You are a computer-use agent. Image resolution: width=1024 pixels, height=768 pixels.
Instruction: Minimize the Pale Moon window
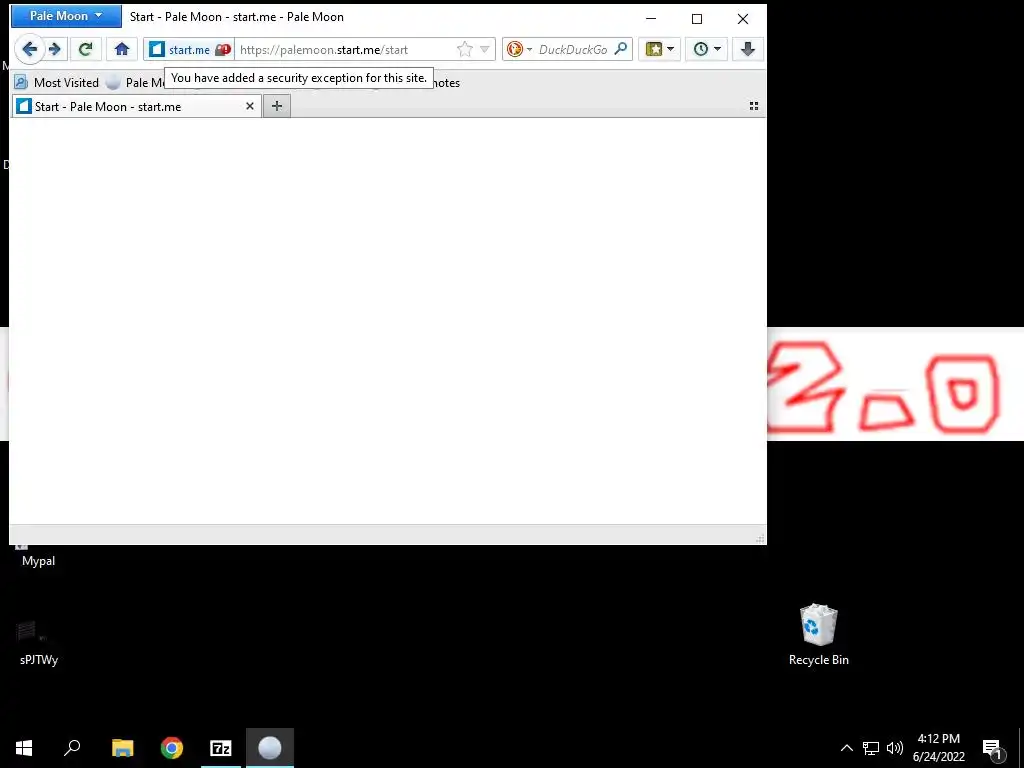[x=651, y=19]
